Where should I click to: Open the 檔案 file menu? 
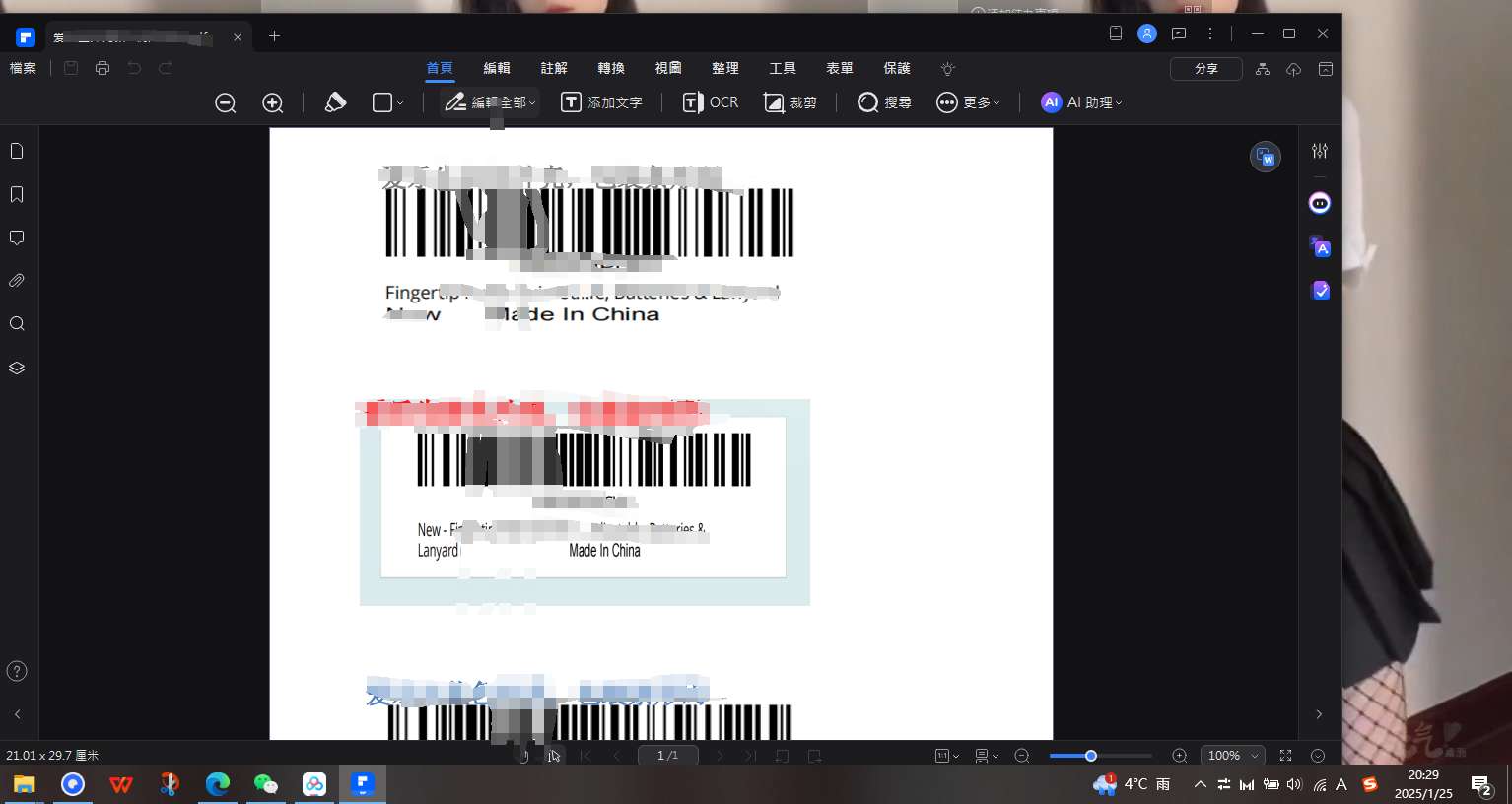click(23, 68)
